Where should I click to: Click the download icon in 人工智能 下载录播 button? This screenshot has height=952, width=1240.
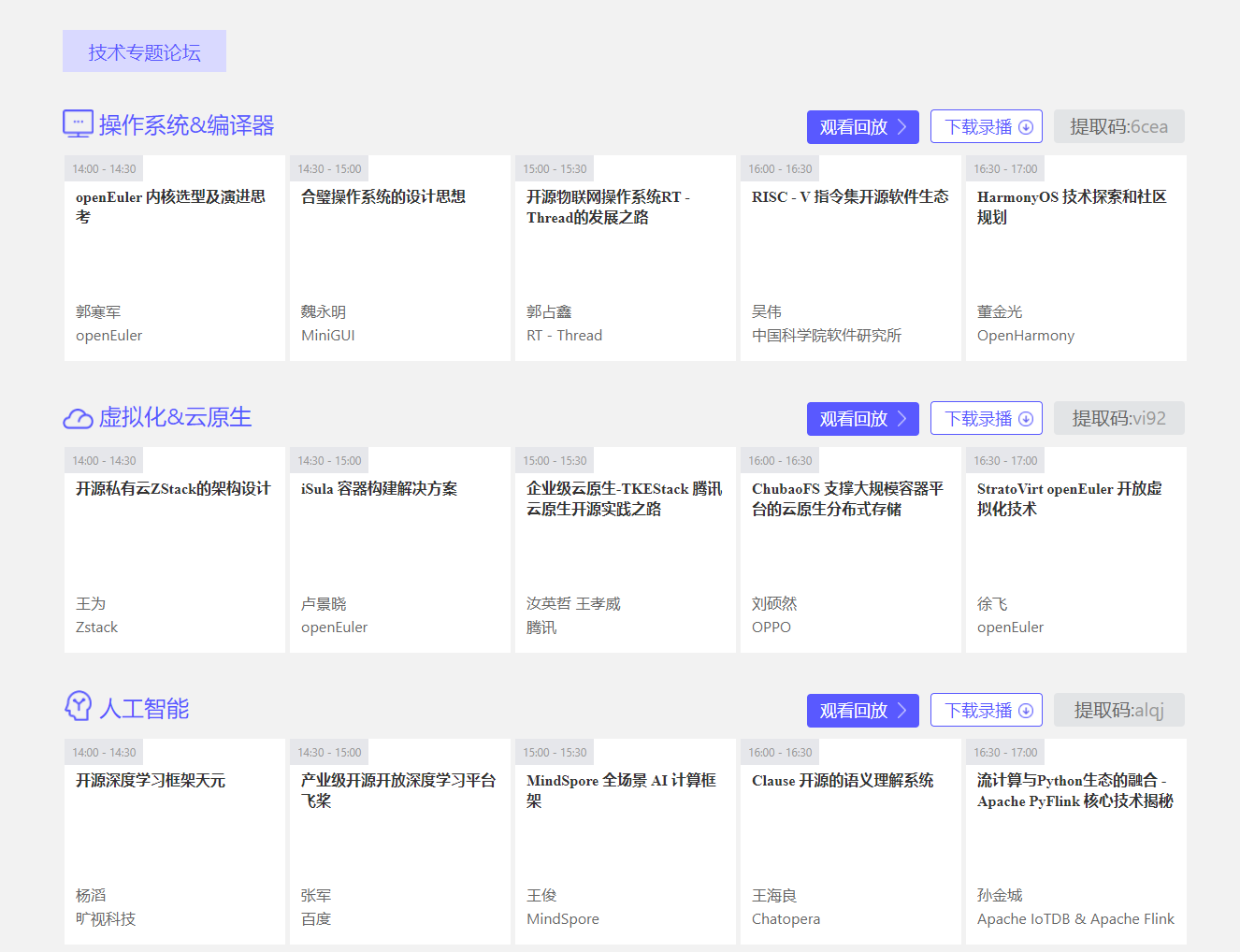tap(1026, 710)
